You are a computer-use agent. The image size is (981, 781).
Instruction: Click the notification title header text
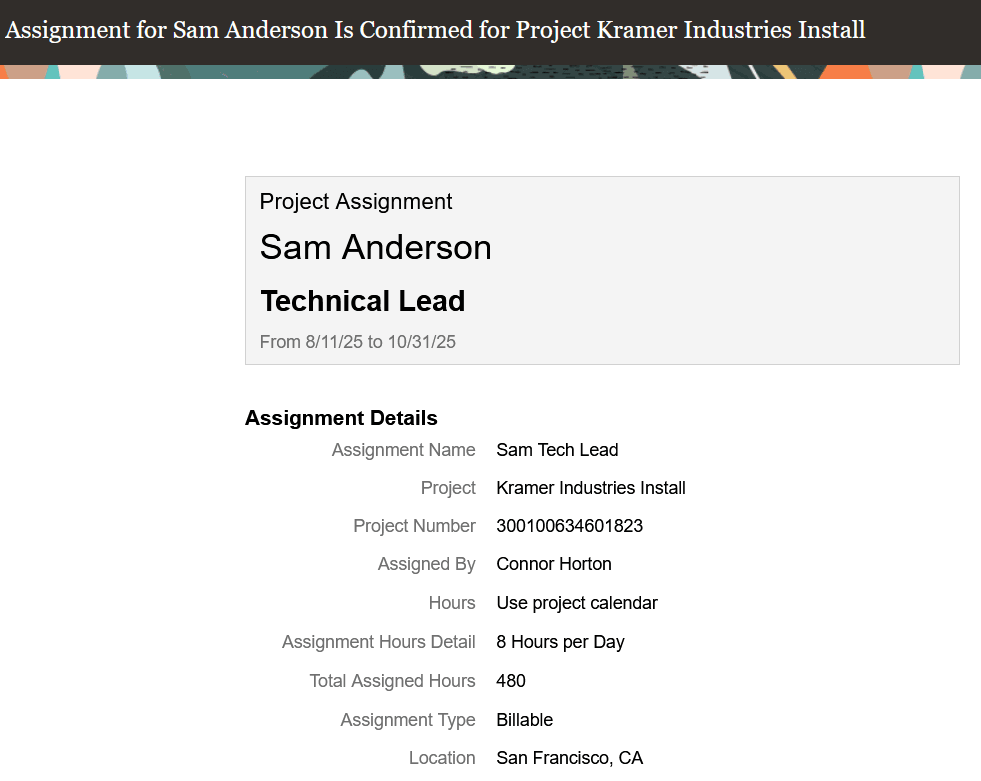435,30
